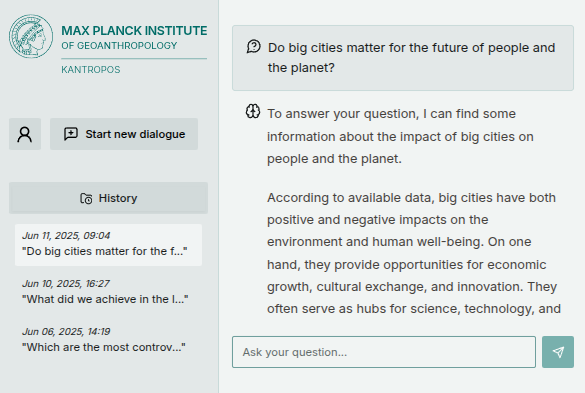This screenshot has height=393, width=585.
Task: Focus the "Ask your question..." input field
Action: tap(384, 352)
